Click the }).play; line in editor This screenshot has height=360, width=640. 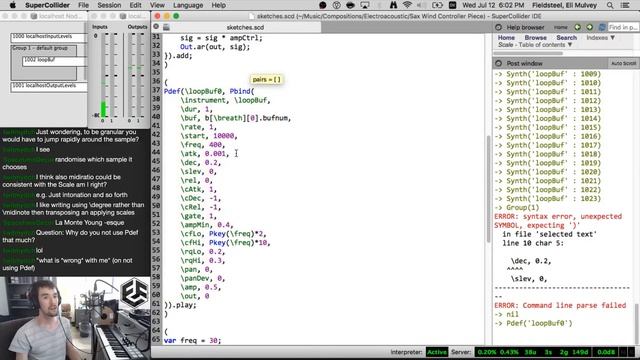coord(180,305)
